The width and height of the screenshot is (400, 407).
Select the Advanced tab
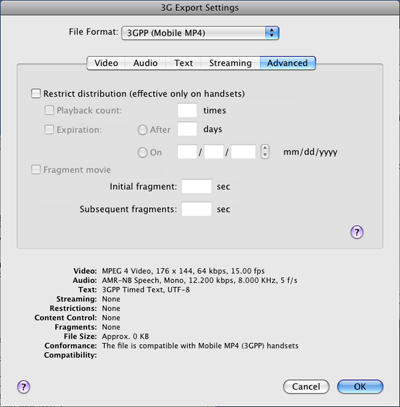pyautogui.click(x=287, y=63)
